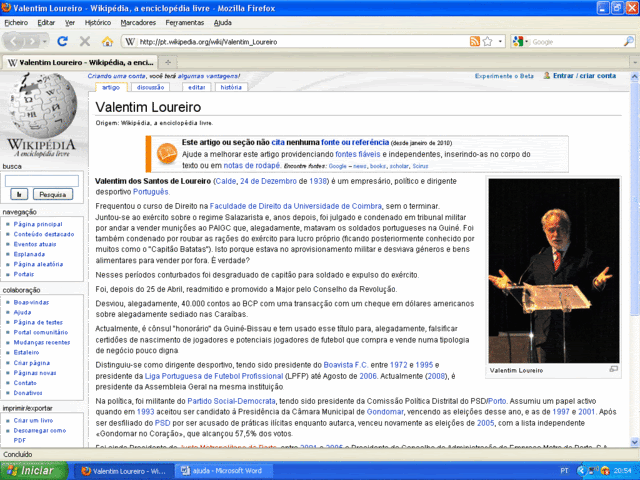The width and height of the screenshot is (640, 480).
Task: Click the search magnifier icon in Google box
Action: 629,41
